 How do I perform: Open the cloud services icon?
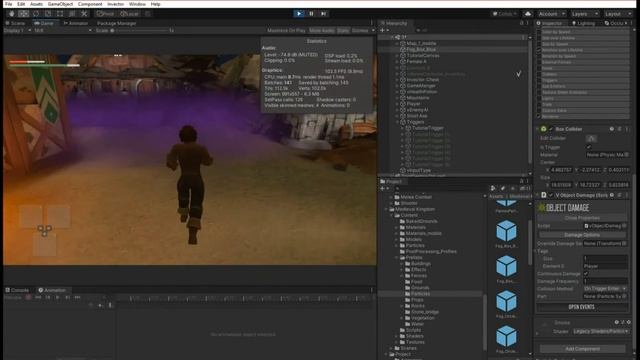click(527, 14)
